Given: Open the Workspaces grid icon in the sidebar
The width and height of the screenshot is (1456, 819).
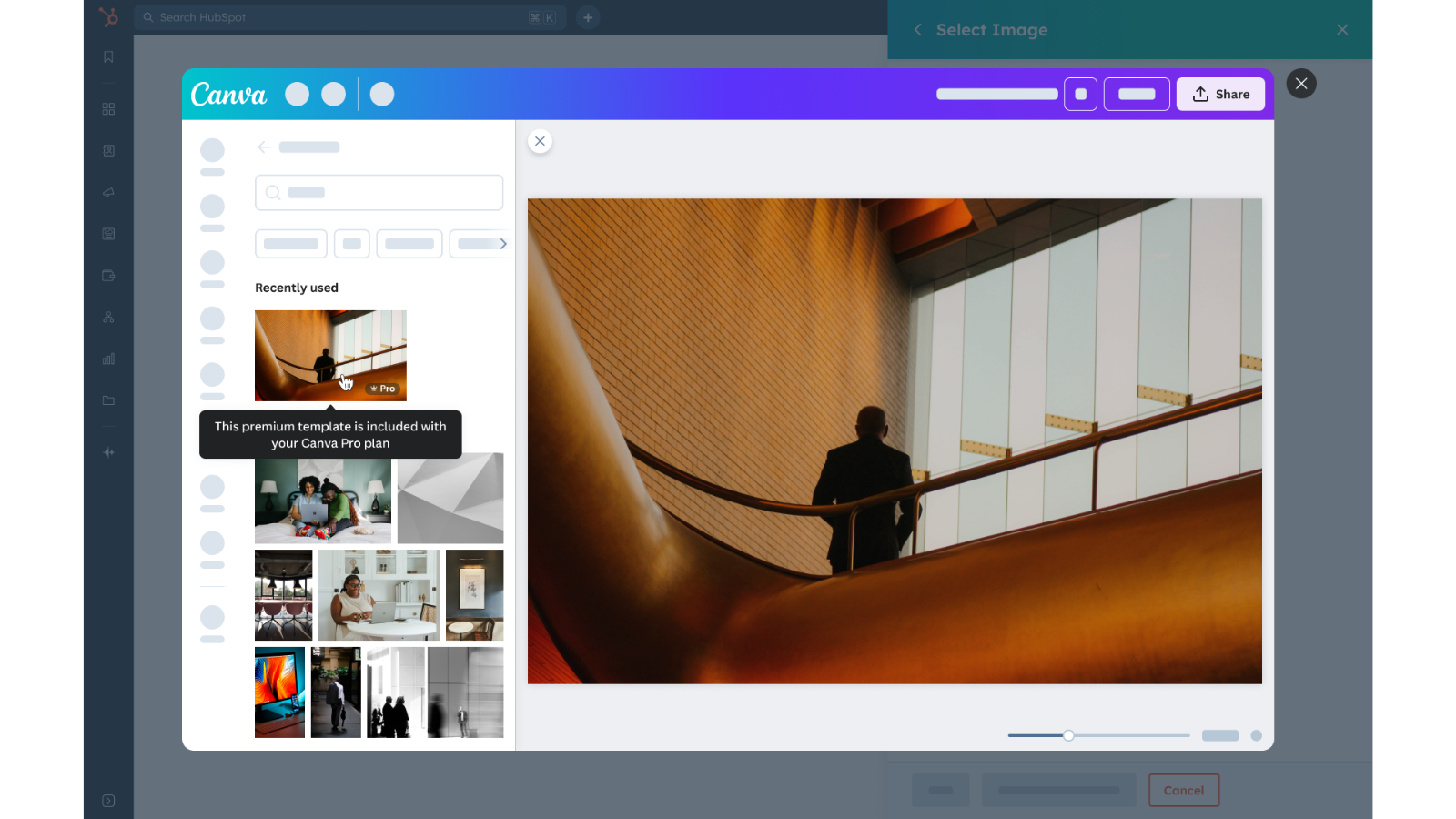Looking at the screenshot, I should point(108,108).
